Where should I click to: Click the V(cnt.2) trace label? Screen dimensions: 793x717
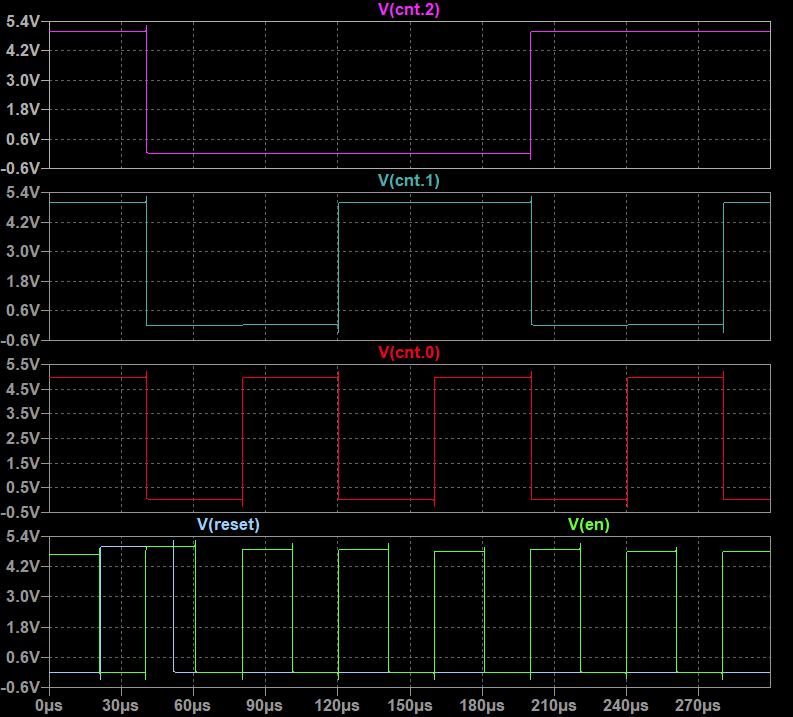[410, 9]
